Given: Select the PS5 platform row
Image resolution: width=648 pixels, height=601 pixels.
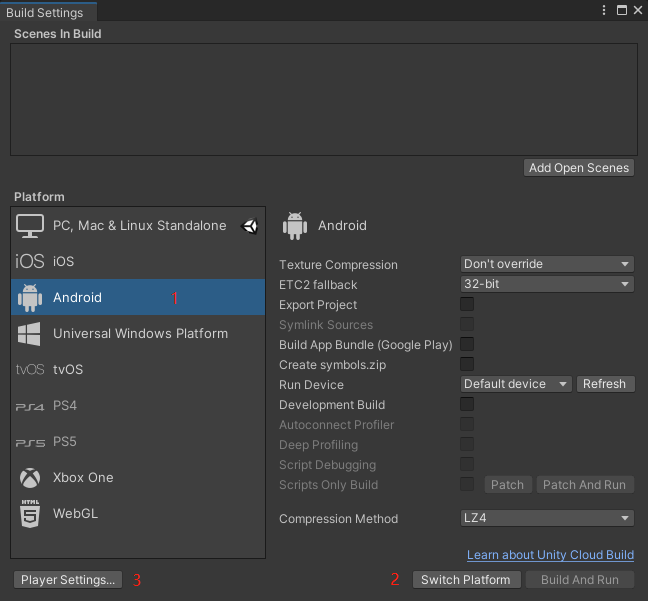Looking at the screenshot, I should tap(138, 441).
